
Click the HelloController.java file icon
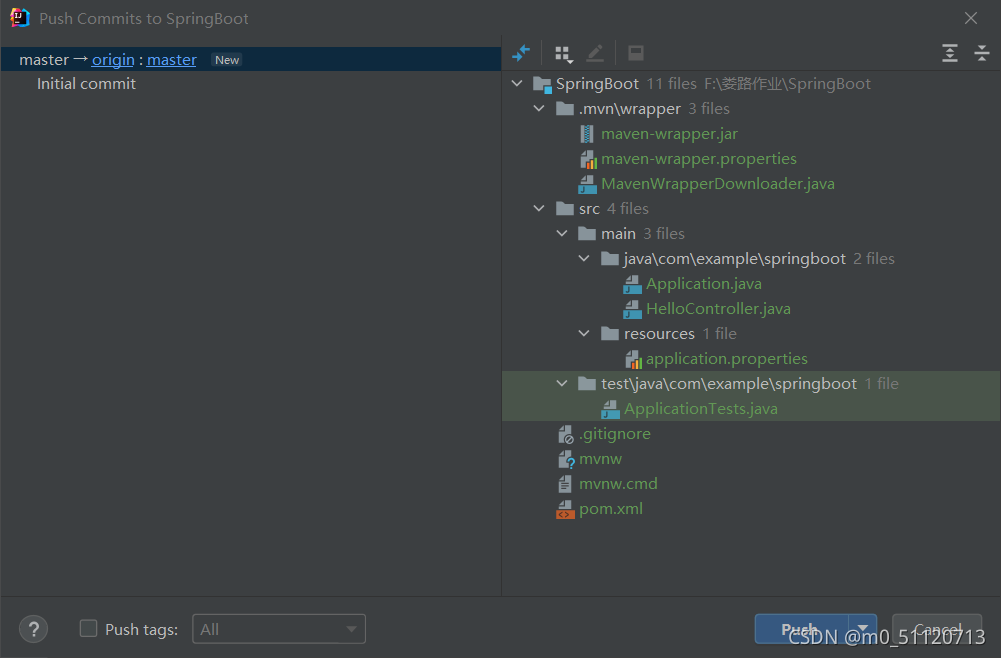click(x=632, y=310)
